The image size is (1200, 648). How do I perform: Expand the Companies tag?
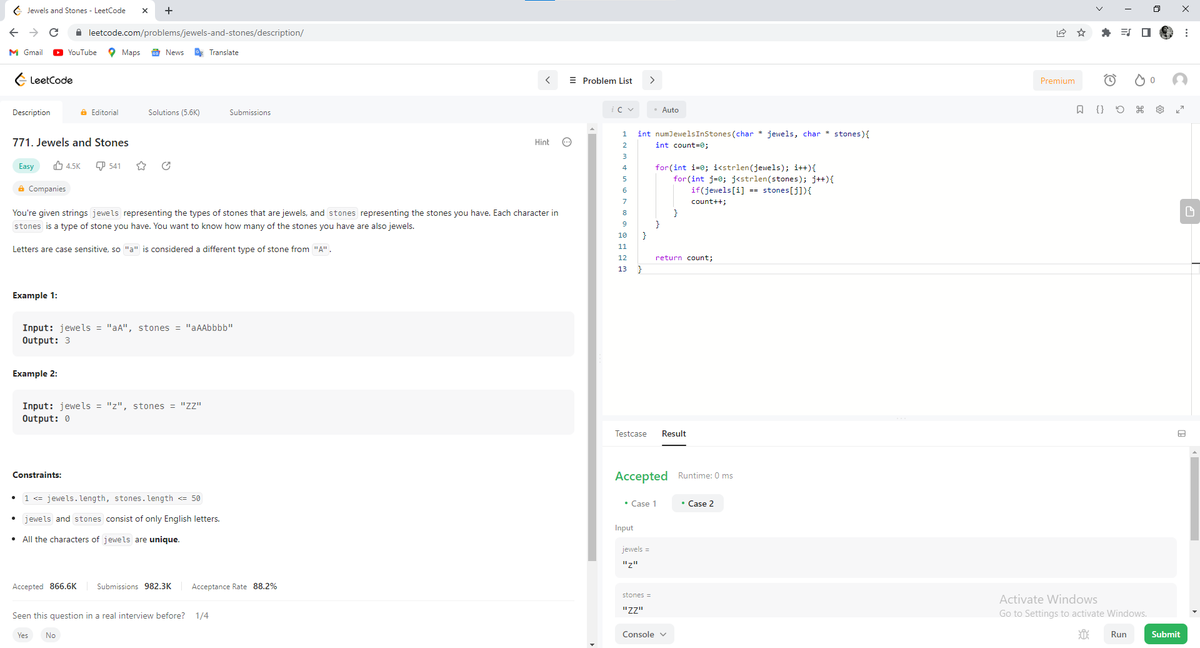click(42, 188)
